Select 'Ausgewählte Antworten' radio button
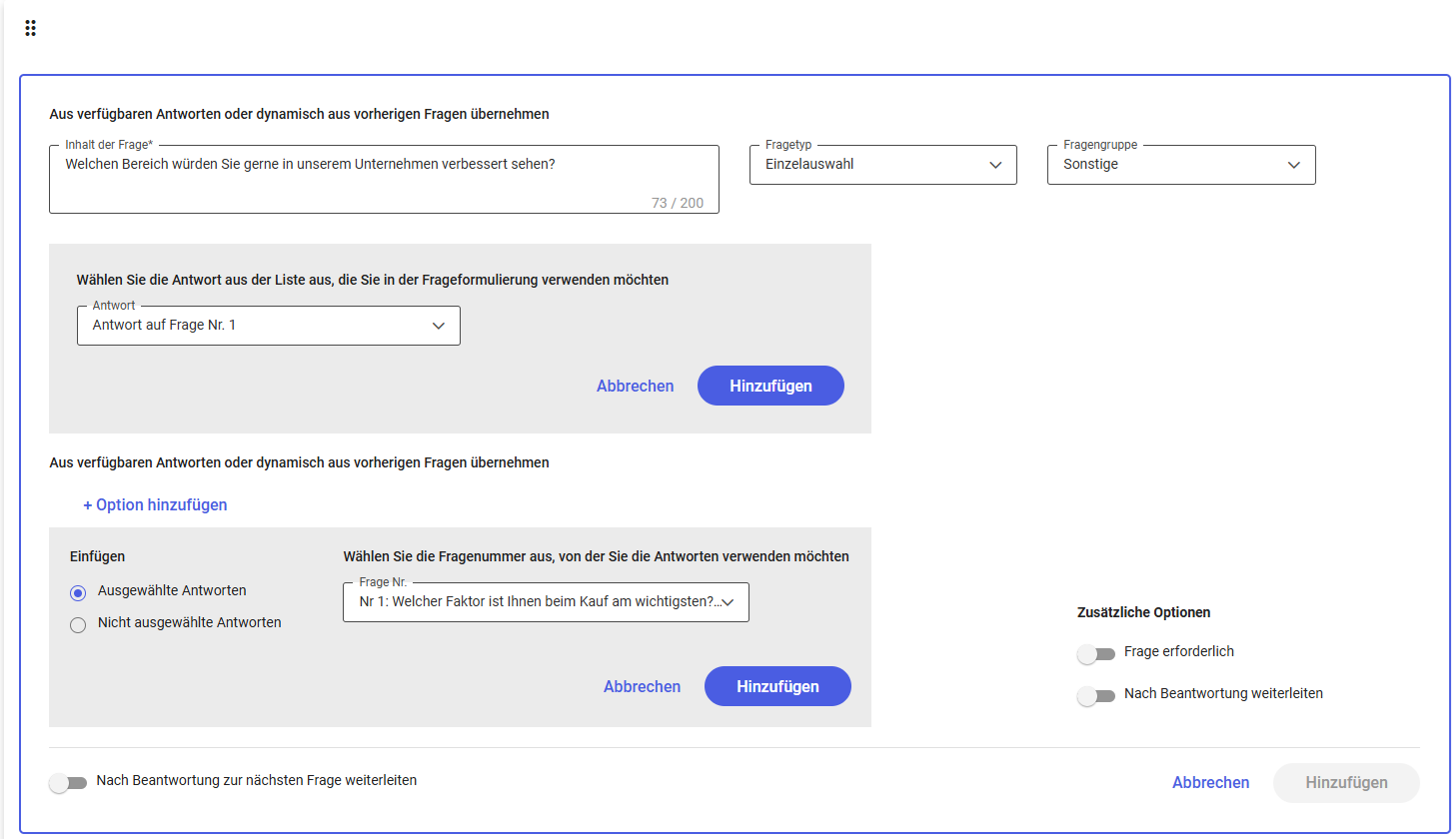This screenshot has height=839, width=1456. pos(78,593)
